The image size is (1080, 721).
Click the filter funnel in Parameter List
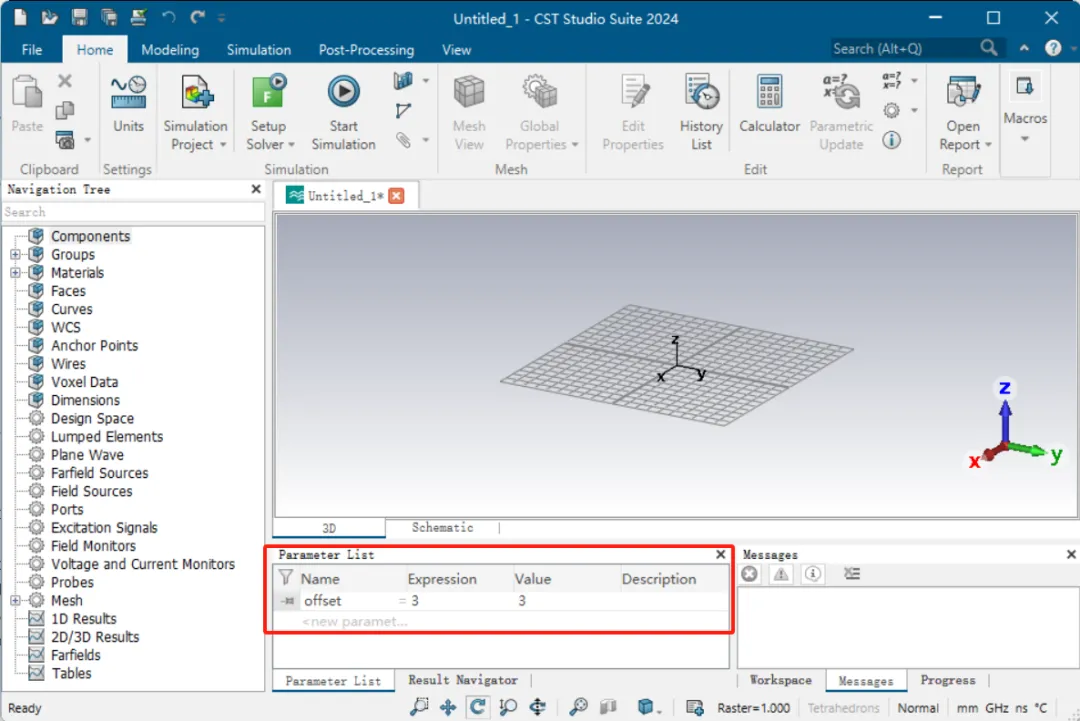point(286,578)
